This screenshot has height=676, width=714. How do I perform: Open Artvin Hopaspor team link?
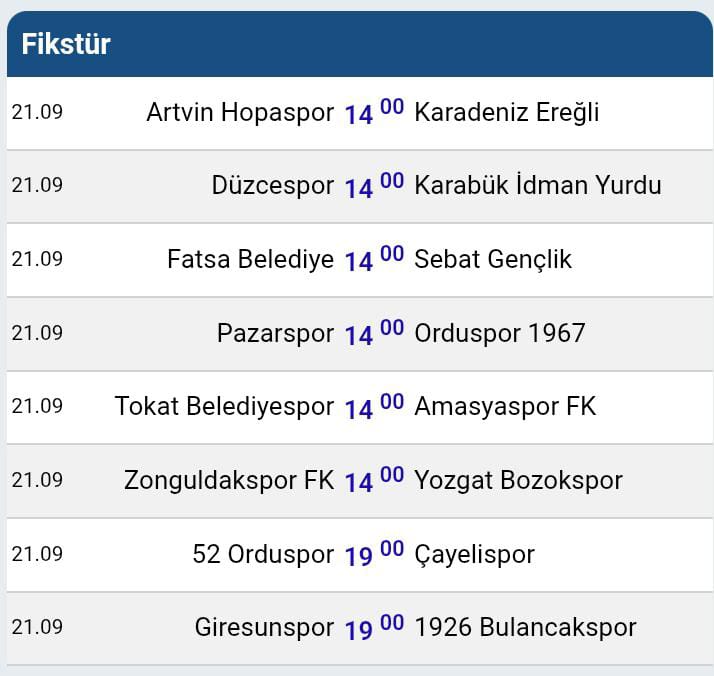coord(240,112)
